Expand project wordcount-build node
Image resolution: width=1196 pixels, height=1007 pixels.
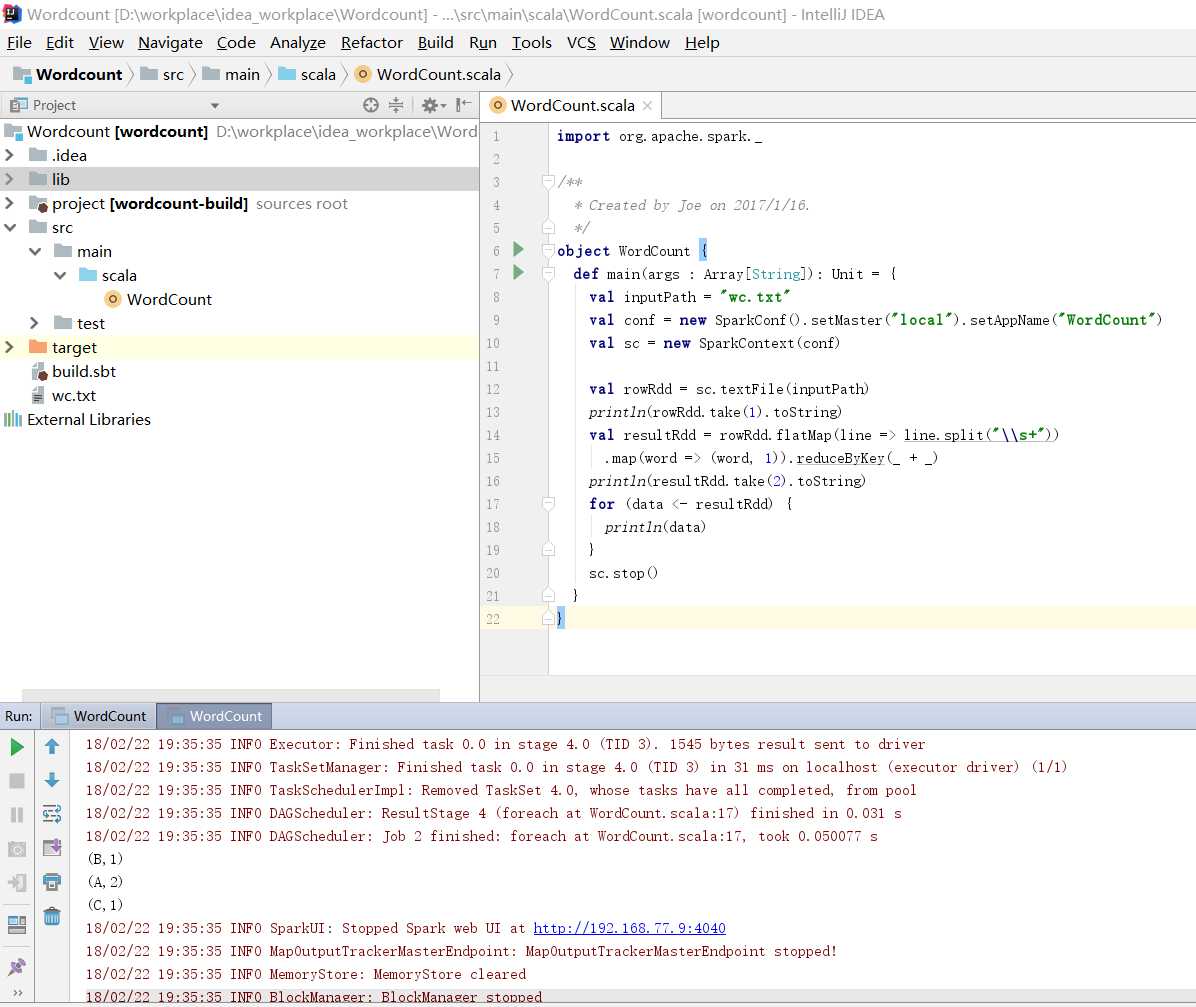click(9, 203)
